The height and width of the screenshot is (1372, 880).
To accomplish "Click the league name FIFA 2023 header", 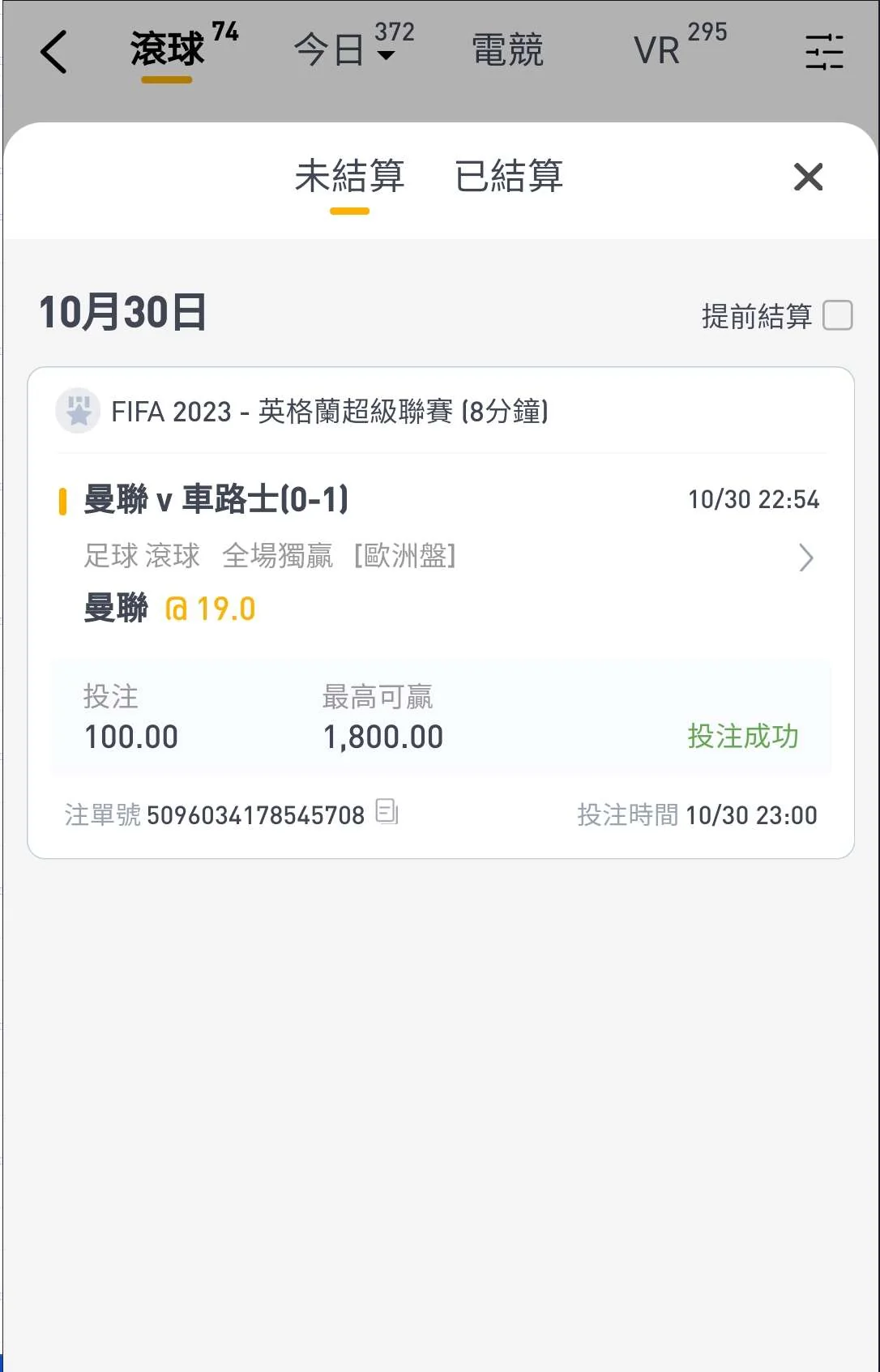I will (329, 412).
